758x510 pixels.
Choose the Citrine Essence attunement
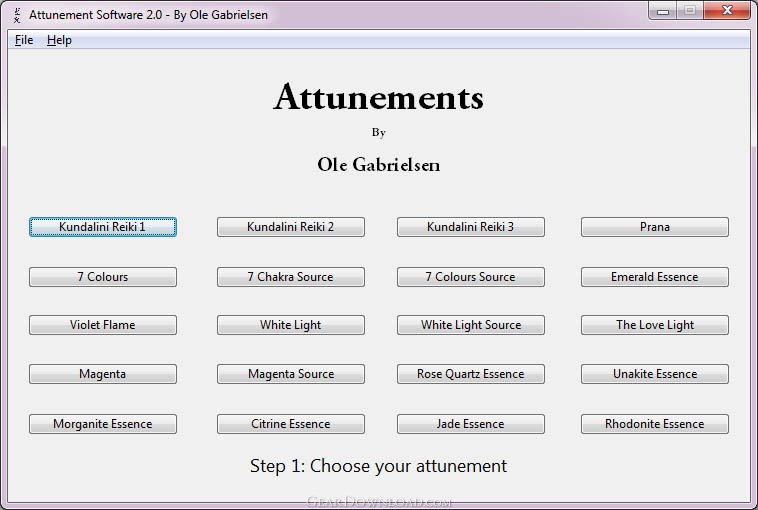point(291,424)
